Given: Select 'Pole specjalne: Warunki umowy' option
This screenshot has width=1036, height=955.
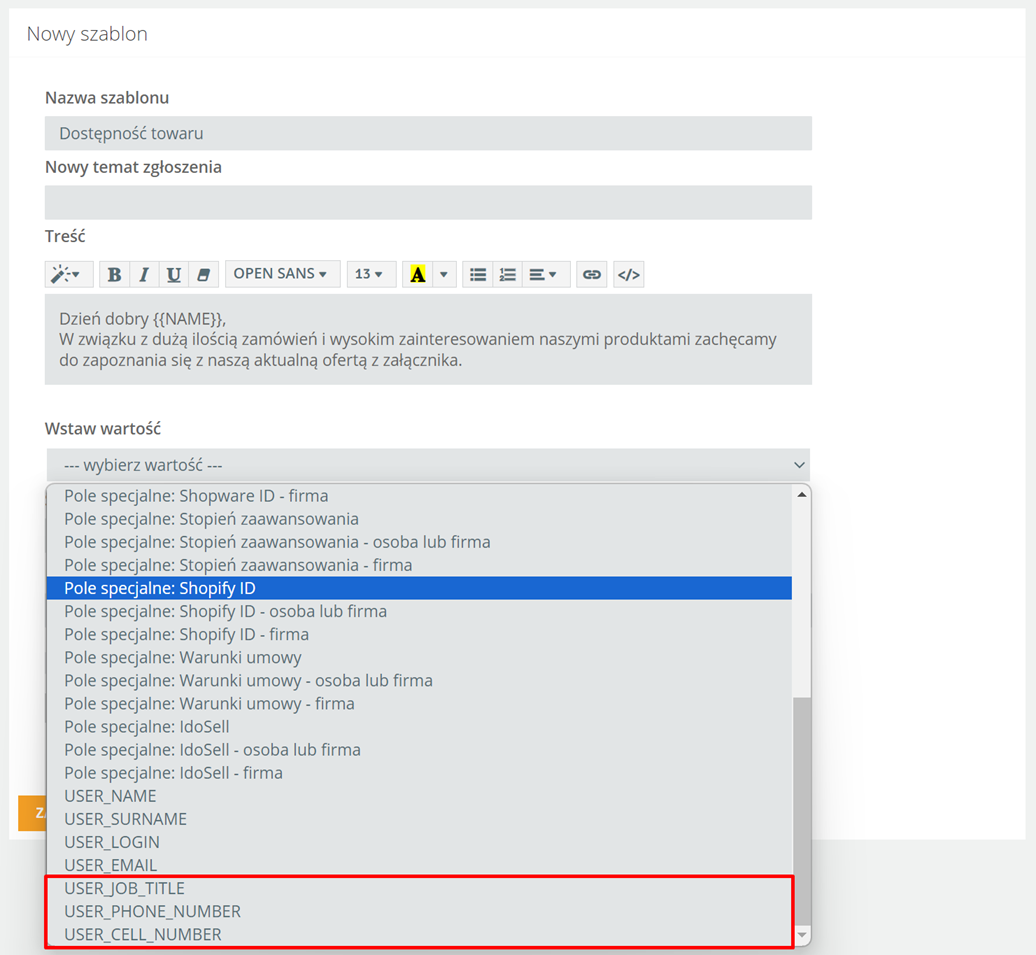Looking at the screenshot, I should (x=419, y=658).
